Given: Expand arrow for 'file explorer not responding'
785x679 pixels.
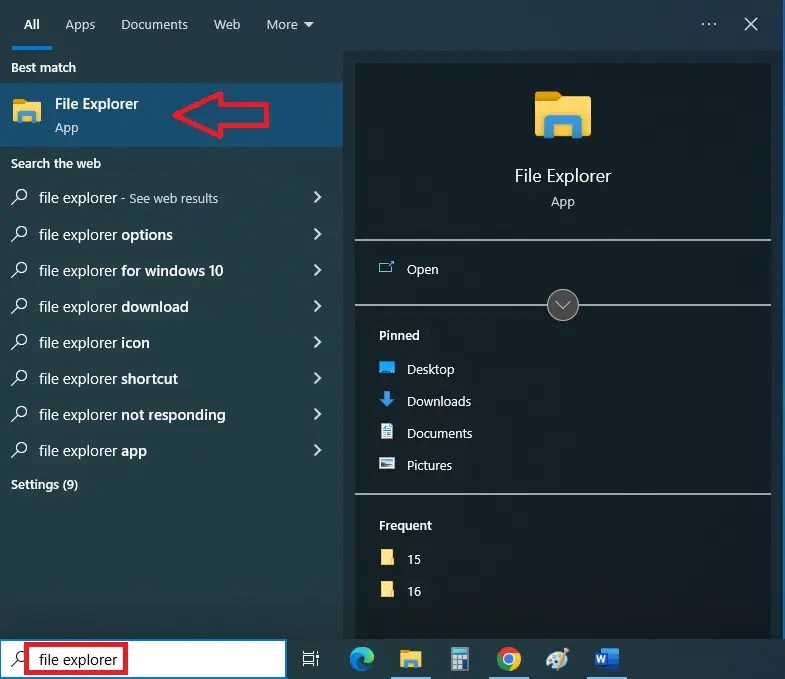Looking at the screenshot, I should [317, 414].
